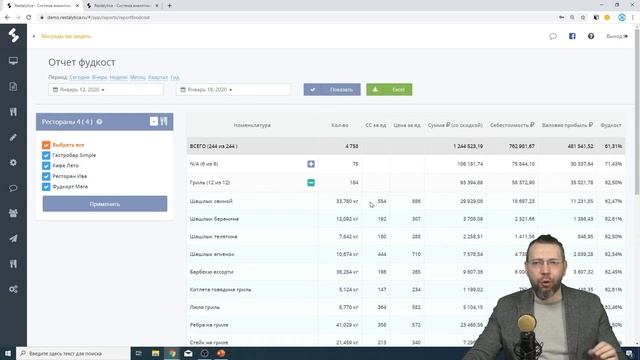The width and height of the screenshot is (640, 360).
Task: Click the blue Показать button
Action: pyautogui.click(x=332, y=89)
